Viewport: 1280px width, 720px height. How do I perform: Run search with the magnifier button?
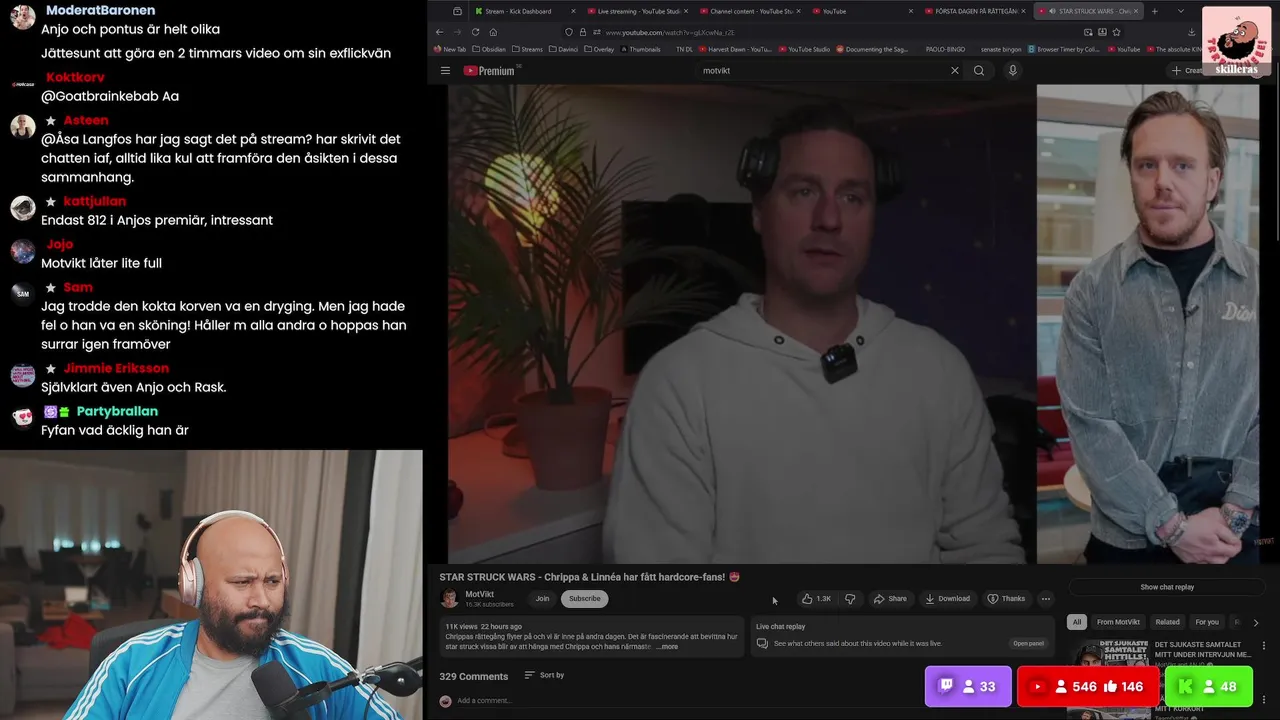[x=979, y=71]
